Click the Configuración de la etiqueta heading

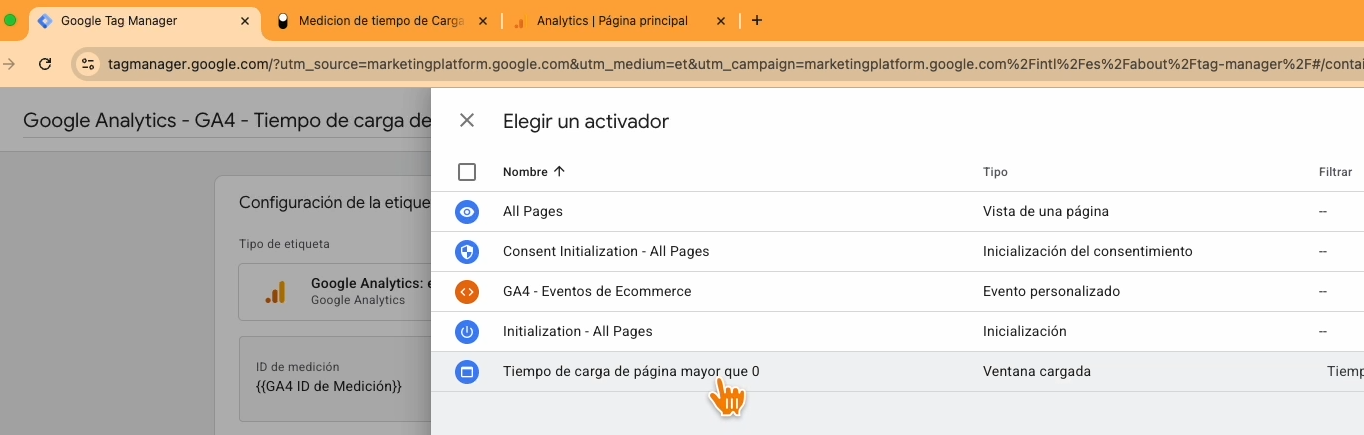coord(335,203)
